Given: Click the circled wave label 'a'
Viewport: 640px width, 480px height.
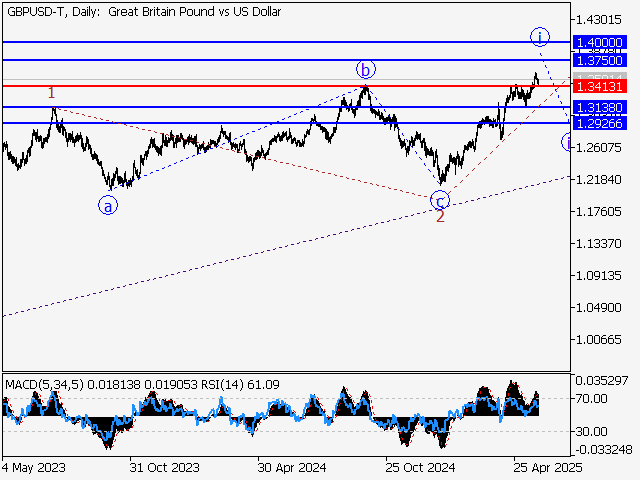Looking at the screenshot, I should 107,205.
